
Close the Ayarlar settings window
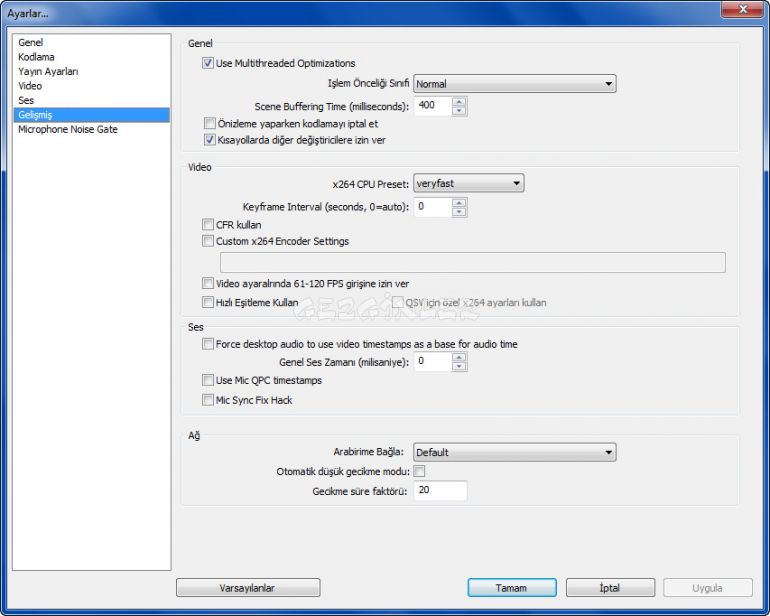pos(741,10)
